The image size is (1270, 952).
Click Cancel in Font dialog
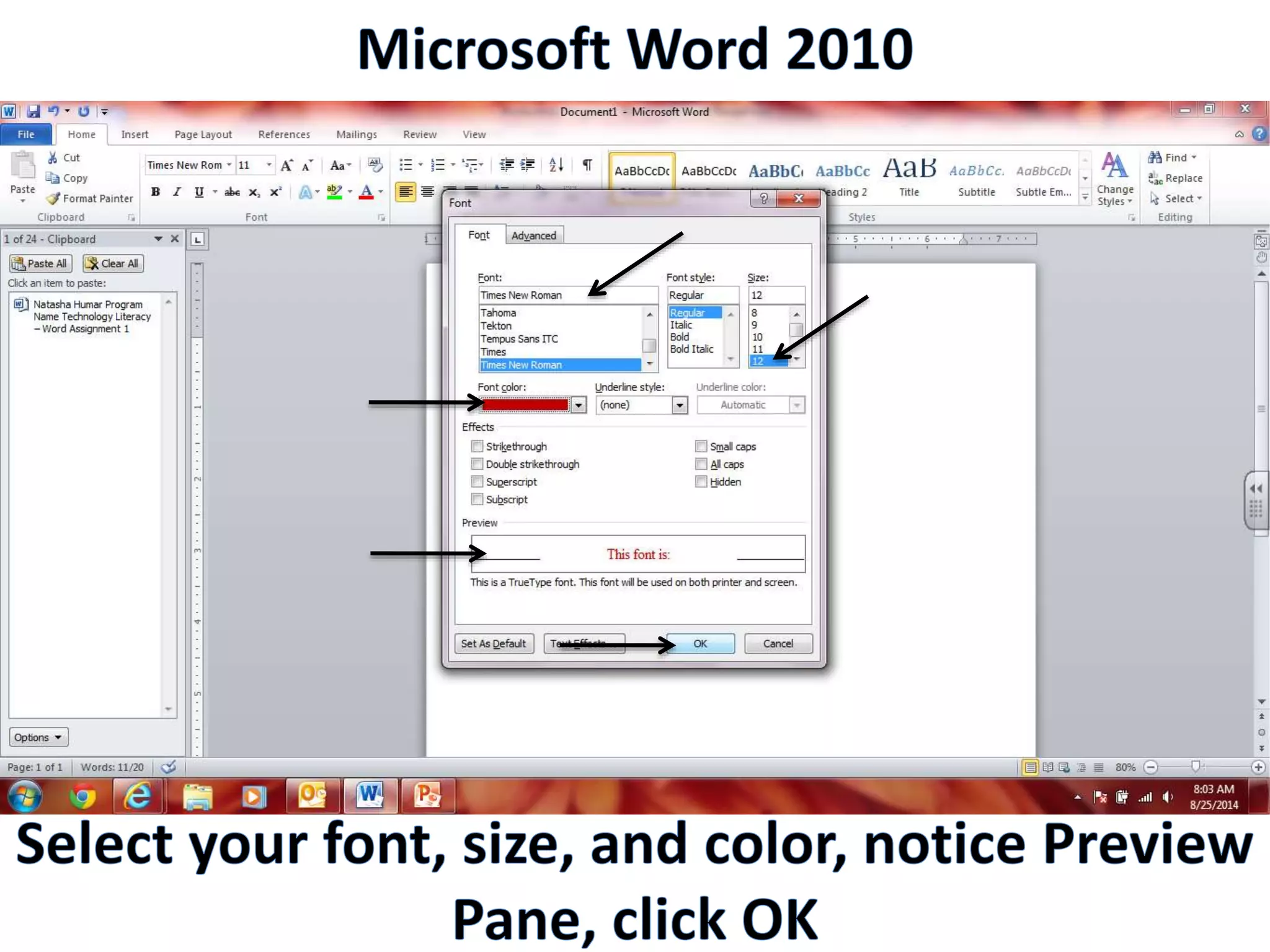(x=778, y=643)
